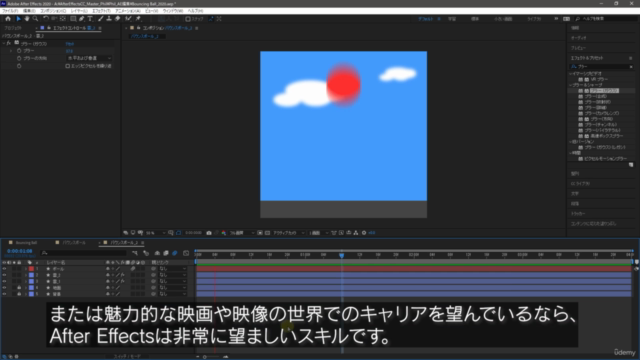Select the Puppet Pin tool
This screenshot has width=640, height=360.
138,19
